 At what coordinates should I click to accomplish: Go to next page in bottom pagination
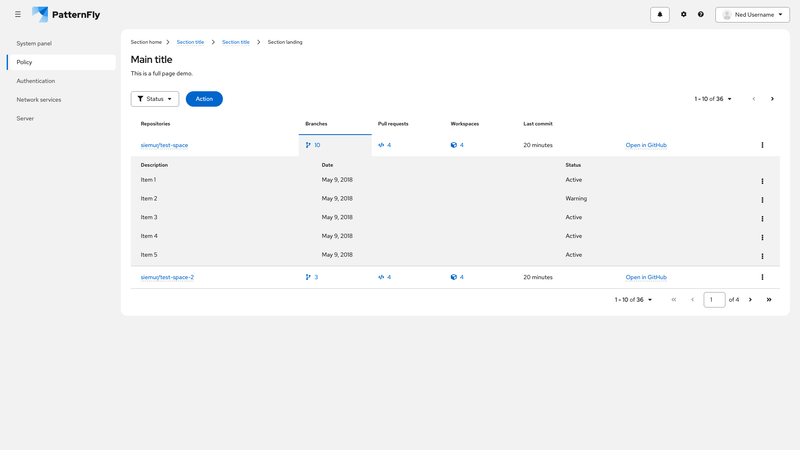[x=750, y=300]
